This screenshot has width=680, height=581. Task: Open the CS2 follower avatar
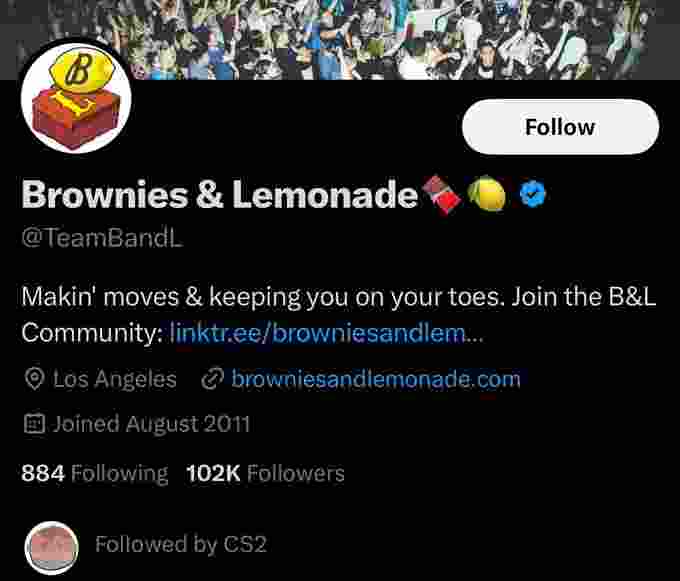pyautogui.click(x=52, y=548)
